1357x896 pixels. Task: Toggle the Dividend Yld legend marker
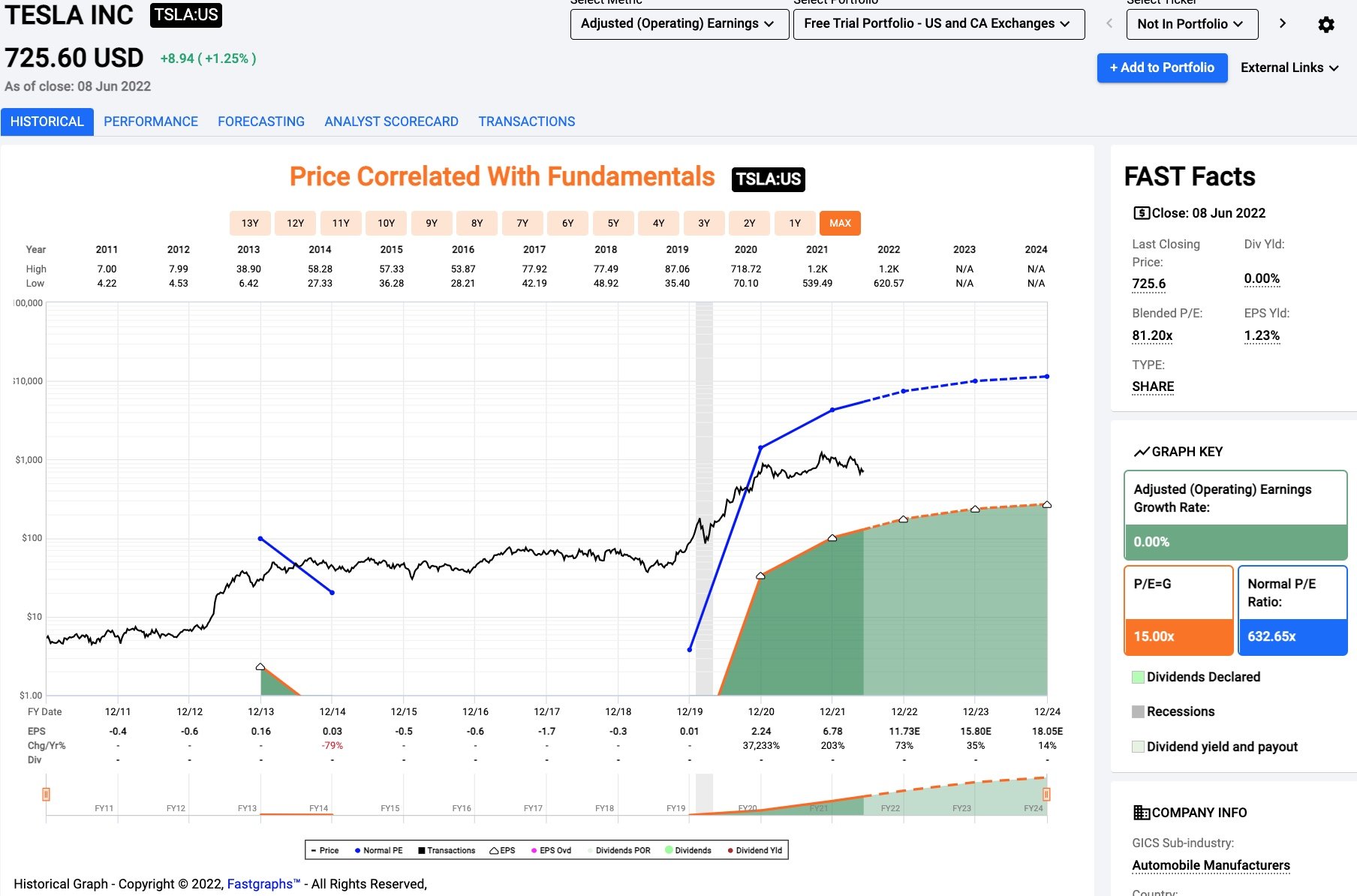(730, 850)
